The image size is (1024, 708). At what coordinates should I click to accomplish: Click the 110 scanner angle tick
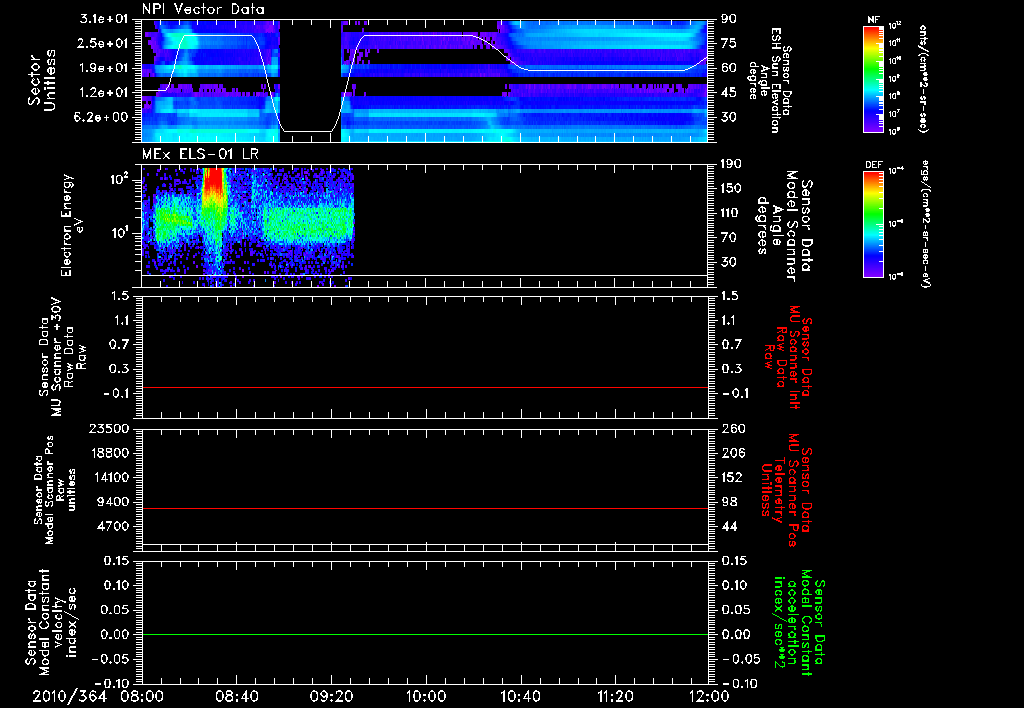(731, 213)
